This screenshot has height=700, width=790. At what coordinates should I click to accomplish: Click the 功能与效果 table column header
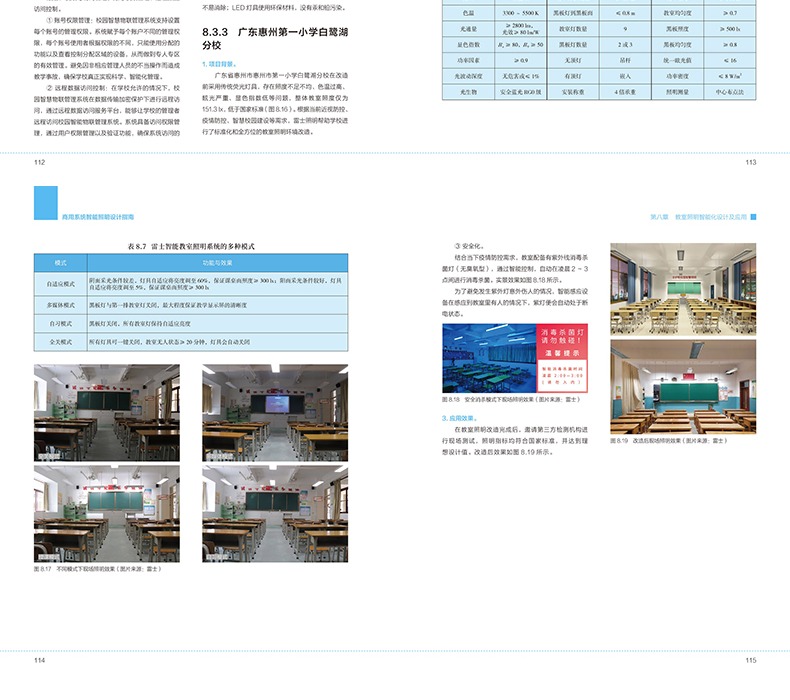pos(217,262)
